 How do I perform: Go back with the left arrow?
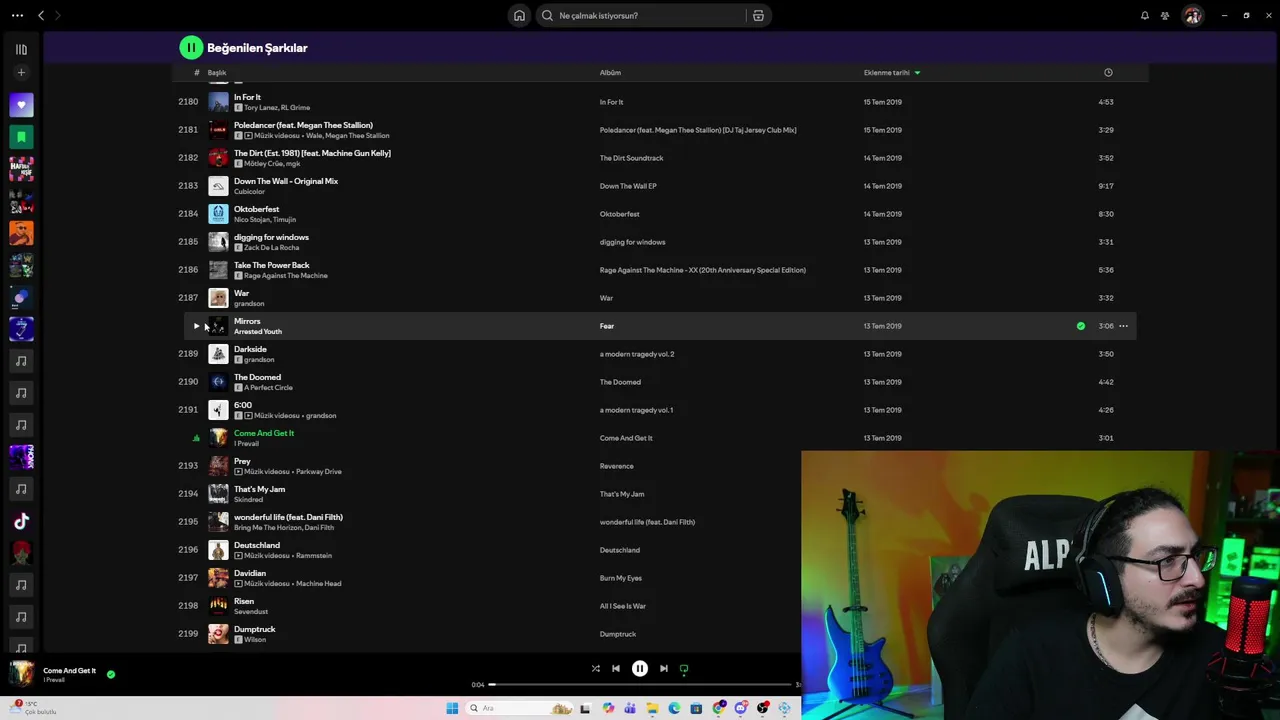[x=41, y=15]
